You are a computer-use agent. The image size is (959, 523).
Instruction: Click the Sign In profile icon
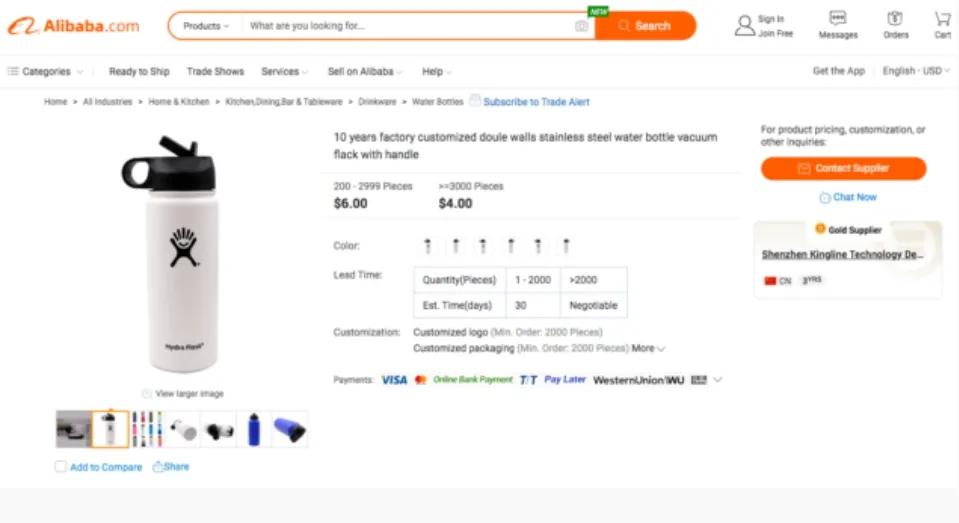[x=744, y=25]
